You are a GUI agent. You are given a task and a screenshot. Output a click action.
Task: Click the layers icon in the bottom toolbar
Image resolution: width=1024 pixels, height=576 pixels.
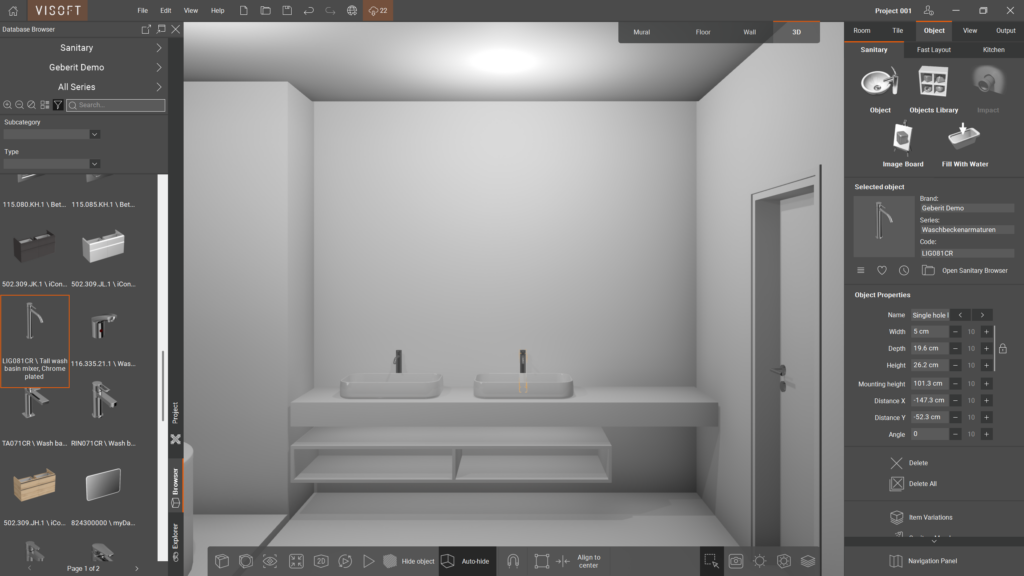coord(808,561)
